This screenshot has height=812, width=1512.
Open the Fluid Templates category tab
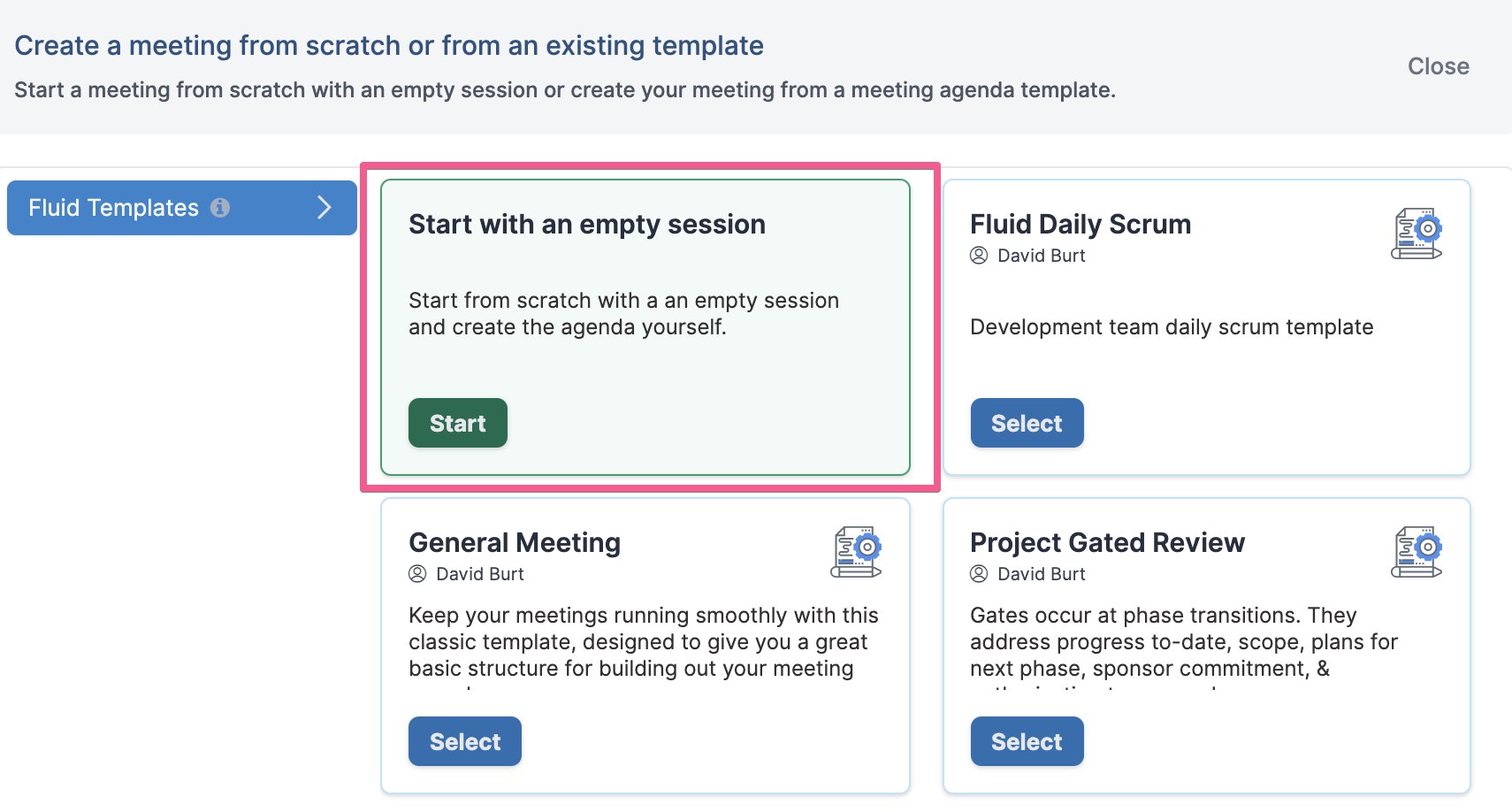182,208
